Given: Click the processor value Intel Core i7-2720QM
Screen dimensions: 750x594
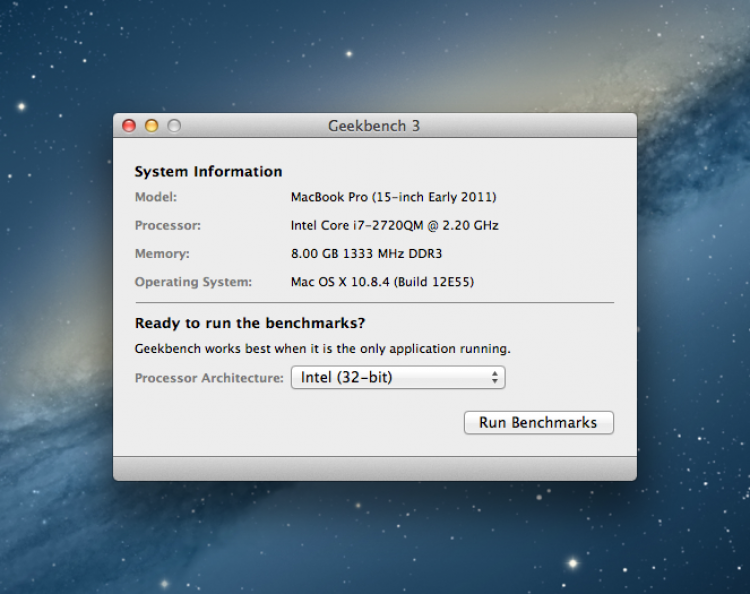Looking at the screenshot, I should click(x=395, y=225).
